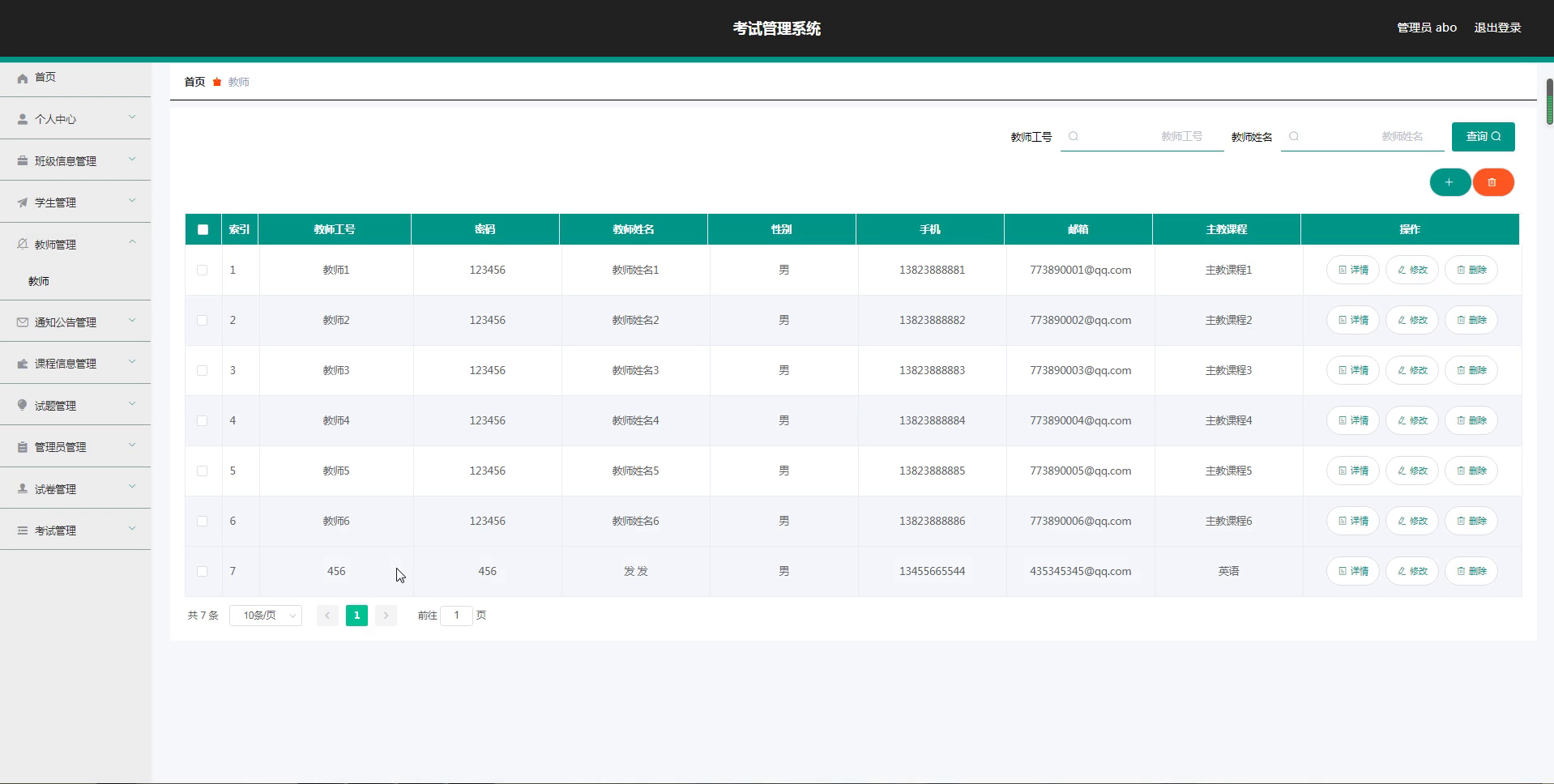Click 修改 for row 456
The height and width of the screenshot is (784, 1554).
point(1411,571)
